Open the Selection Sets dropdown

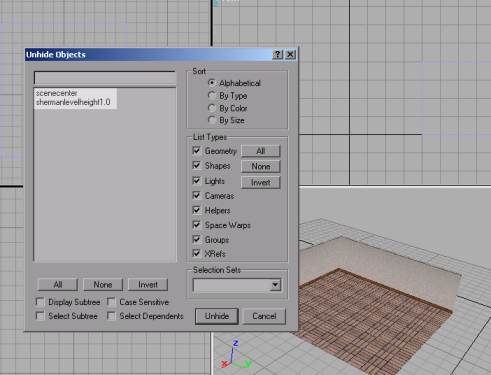pos(275,285)
